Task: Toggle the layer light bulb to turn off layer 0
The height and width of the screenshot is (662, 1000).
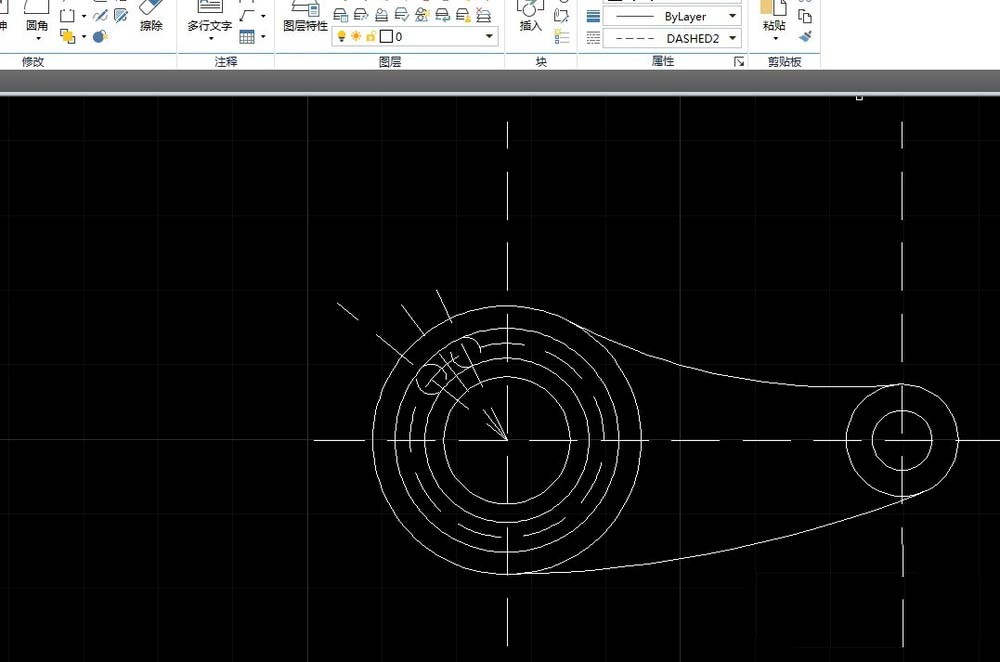Action: 343,35
